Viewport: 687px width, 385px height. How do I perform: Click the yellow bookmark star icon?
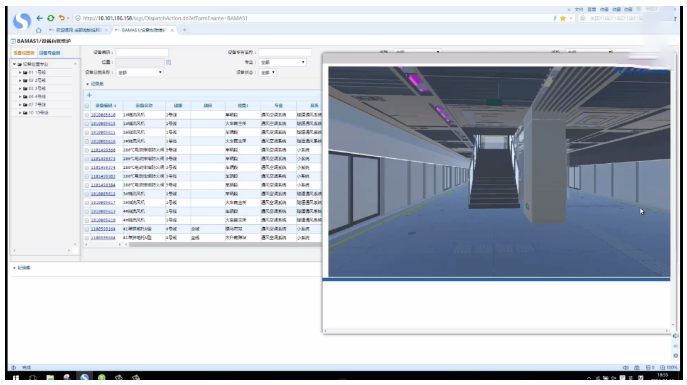pos(563,18)
